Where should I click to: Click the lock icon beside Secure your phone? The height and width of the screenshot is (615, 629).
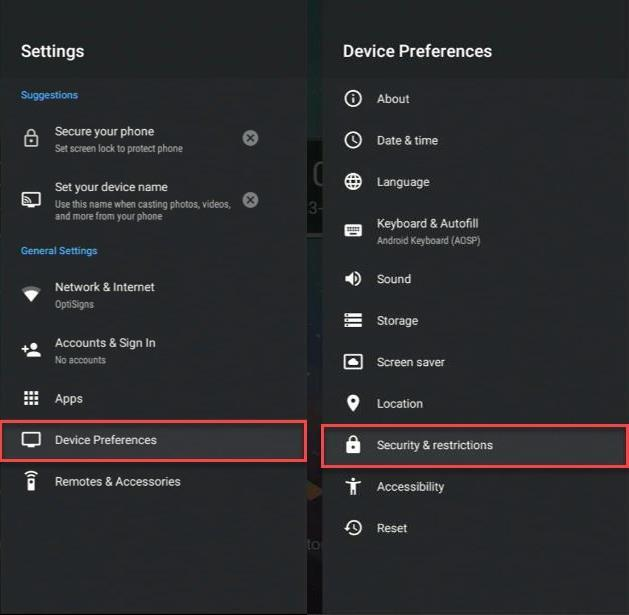[31, 139]
